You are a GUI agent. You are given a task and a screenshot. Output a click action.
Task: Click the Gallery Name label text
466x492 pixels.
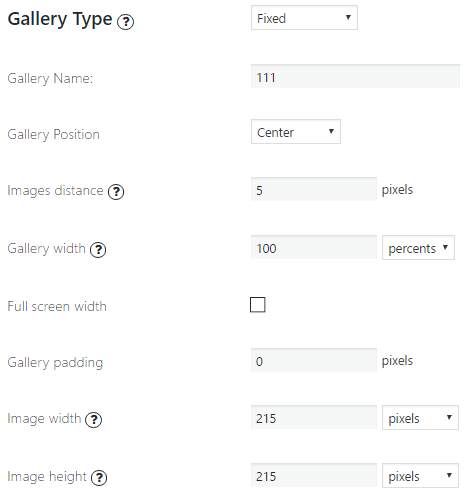50,79
